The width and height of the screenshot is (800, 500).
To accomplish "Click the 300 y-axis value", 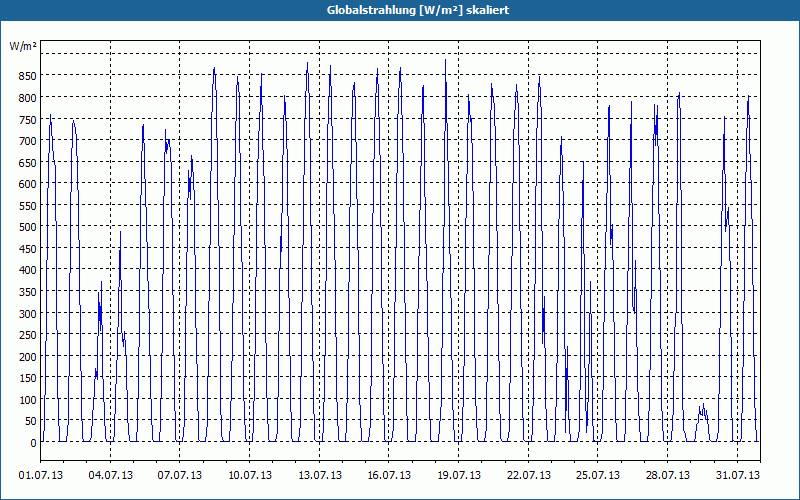I will pyautogui.click(x=27, y=314).
